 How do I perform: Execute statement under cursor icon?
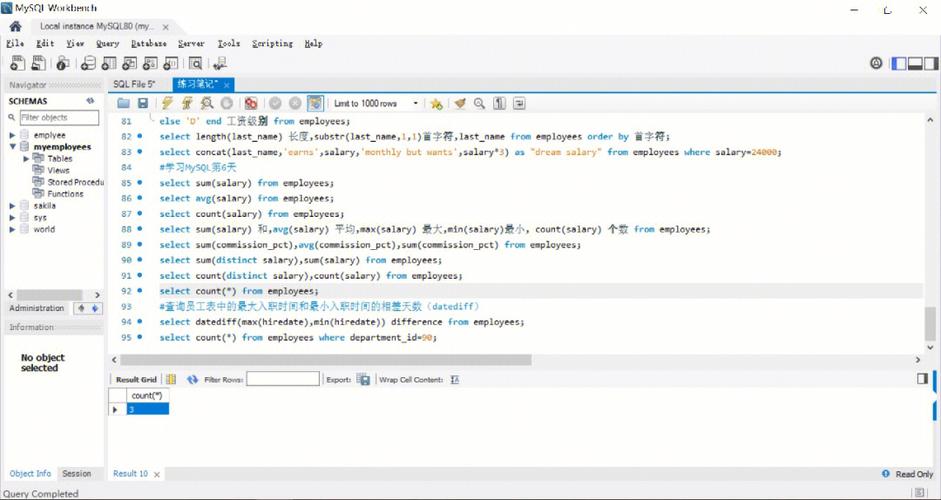click(x=187, y=103)
